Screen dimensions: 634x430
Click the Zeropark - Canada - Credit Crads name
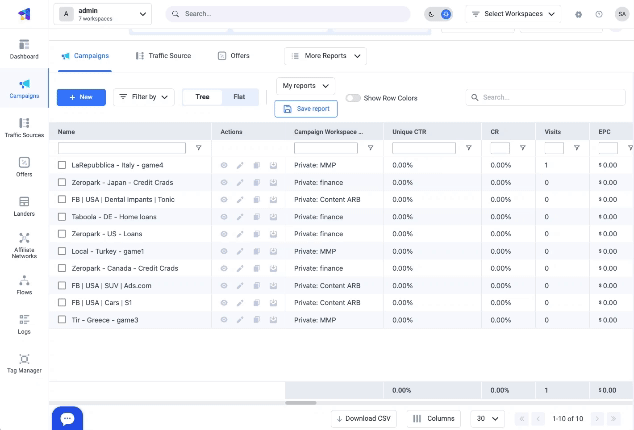(x=125, y=268)
